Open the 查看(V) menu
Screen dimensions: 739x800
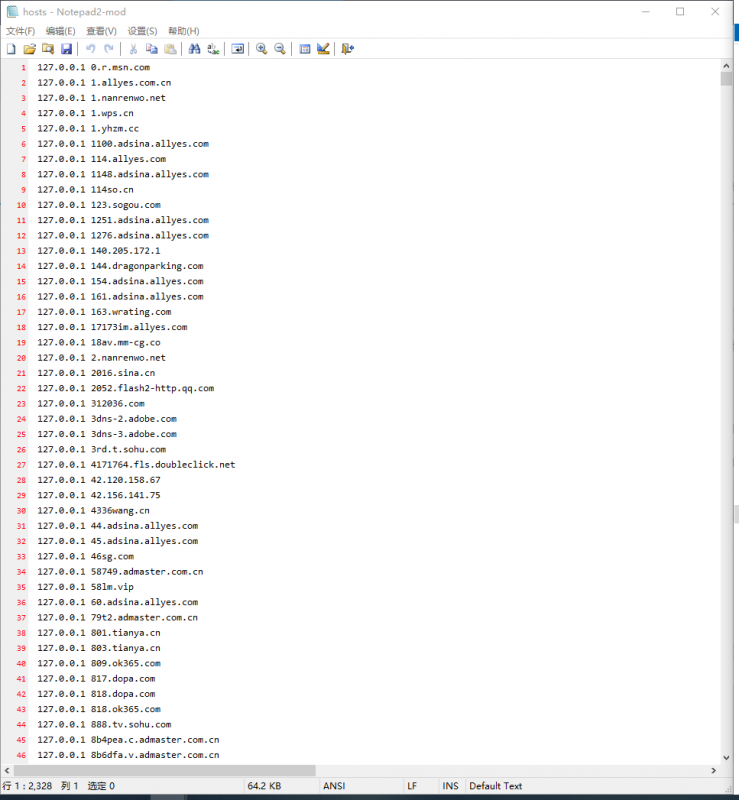click(101, 31)
